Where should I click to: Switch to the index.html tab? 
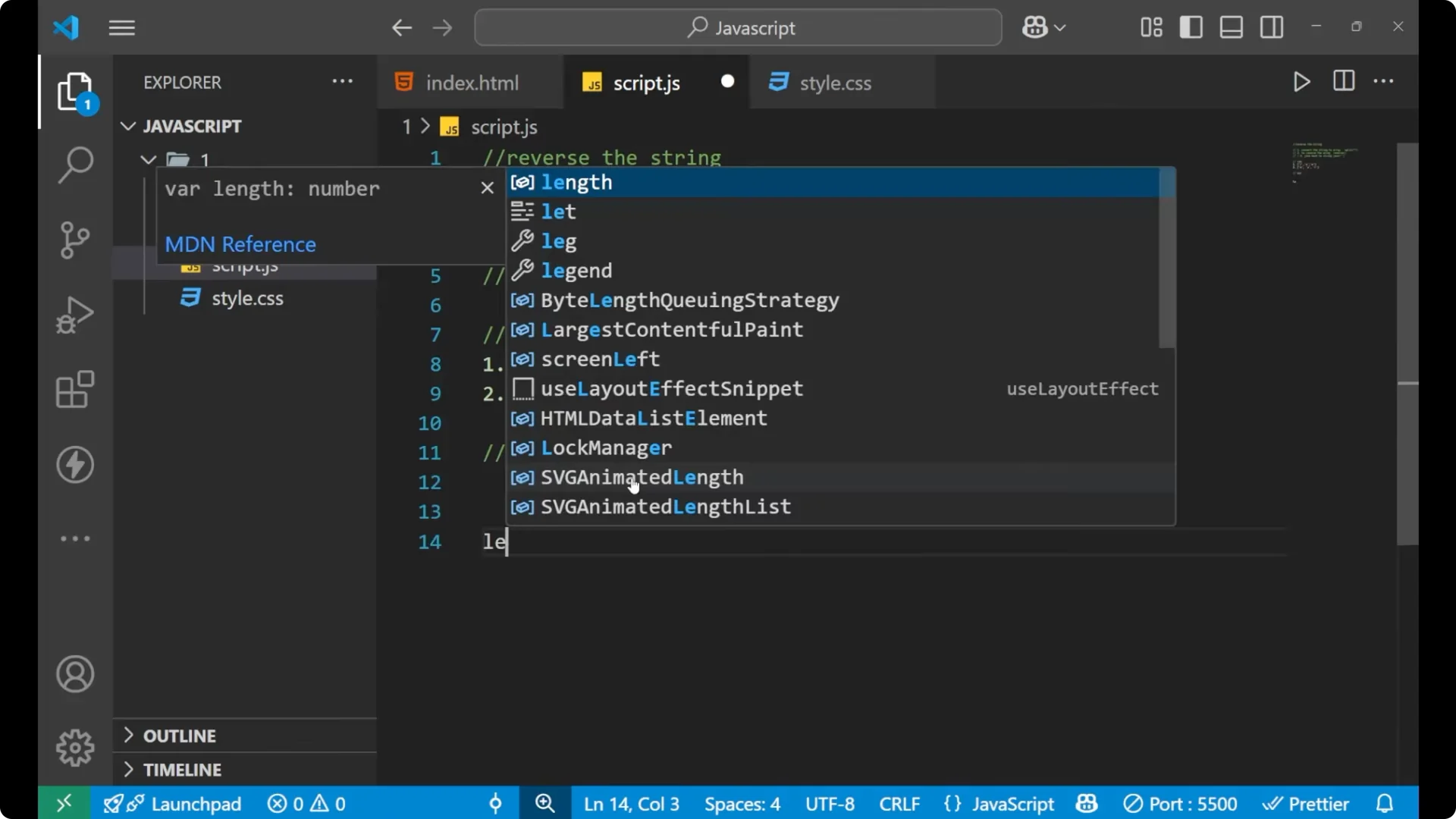471,82
